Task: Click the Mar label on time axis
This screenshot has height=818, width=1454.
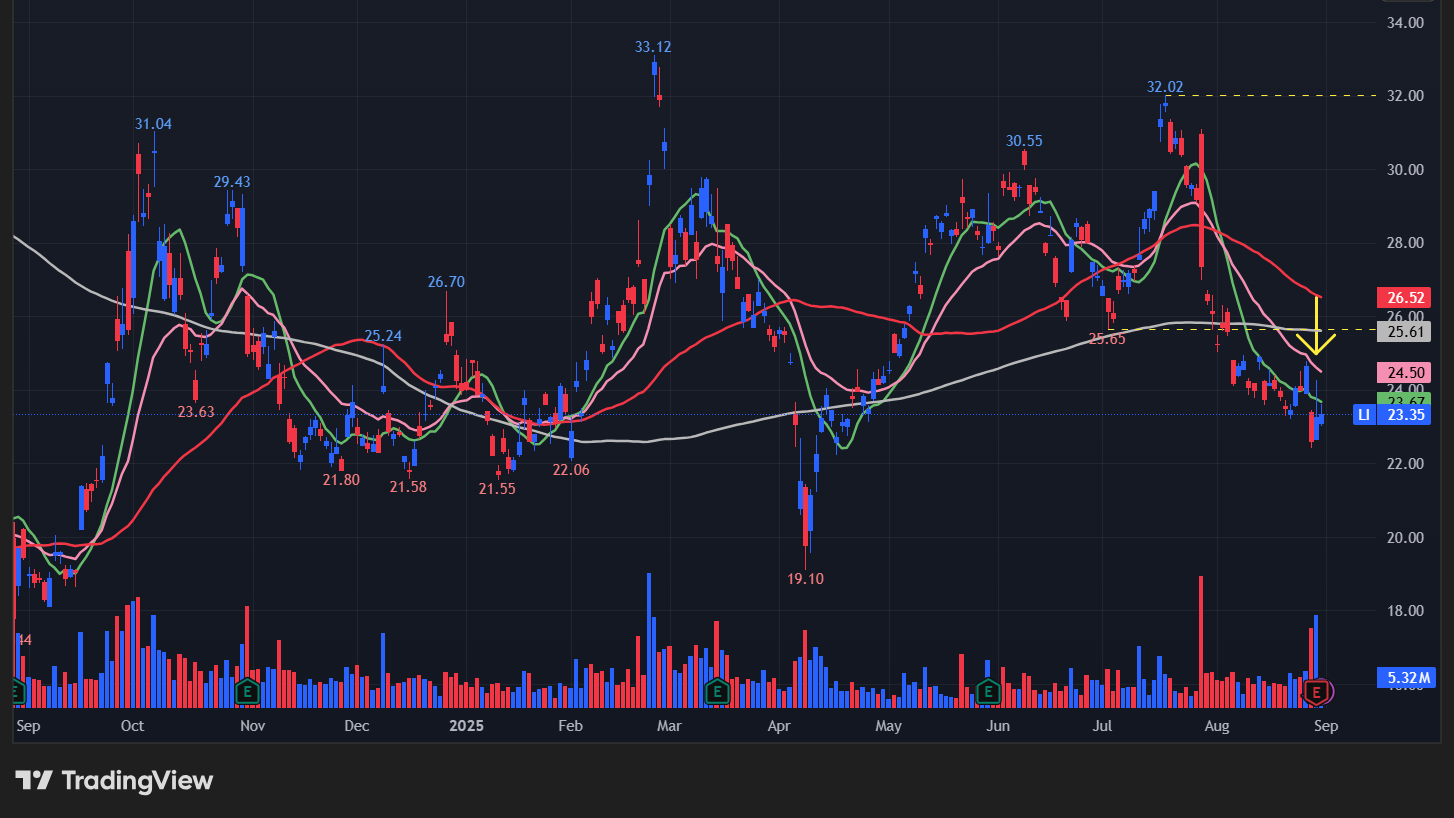Action: click(669, 725)
